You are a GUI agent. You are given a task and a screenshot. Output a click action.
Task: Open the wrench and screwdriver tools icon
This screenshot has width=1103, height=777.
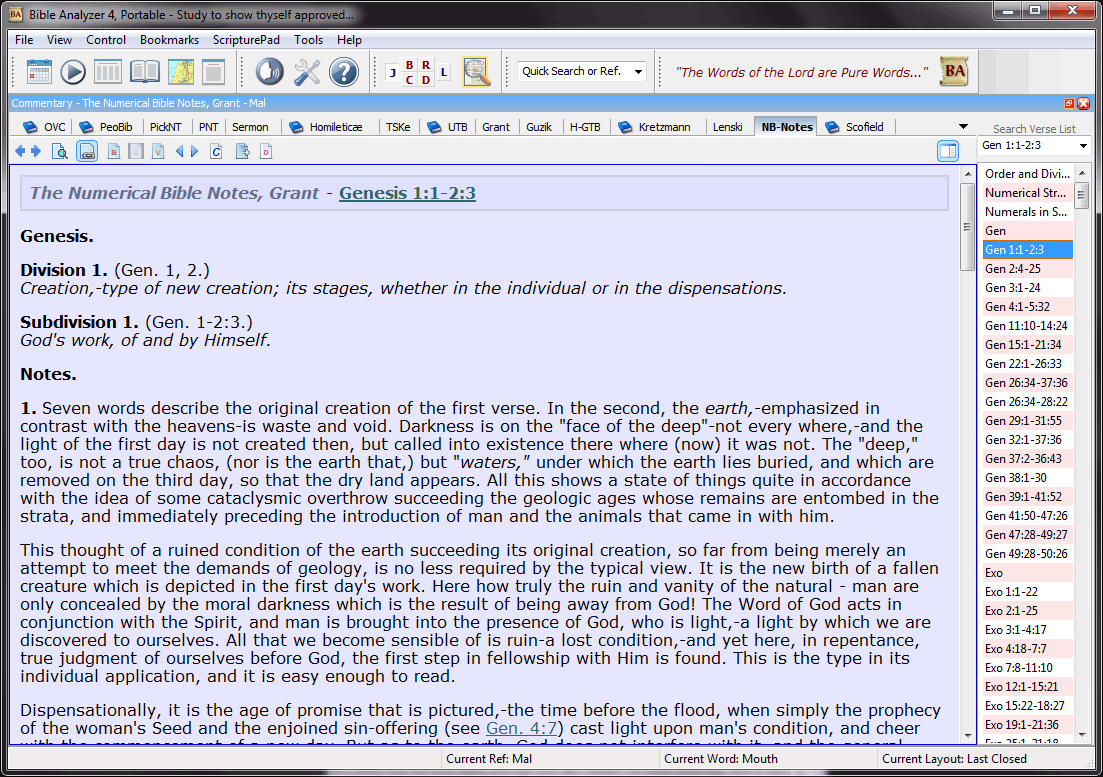(307, 72)
